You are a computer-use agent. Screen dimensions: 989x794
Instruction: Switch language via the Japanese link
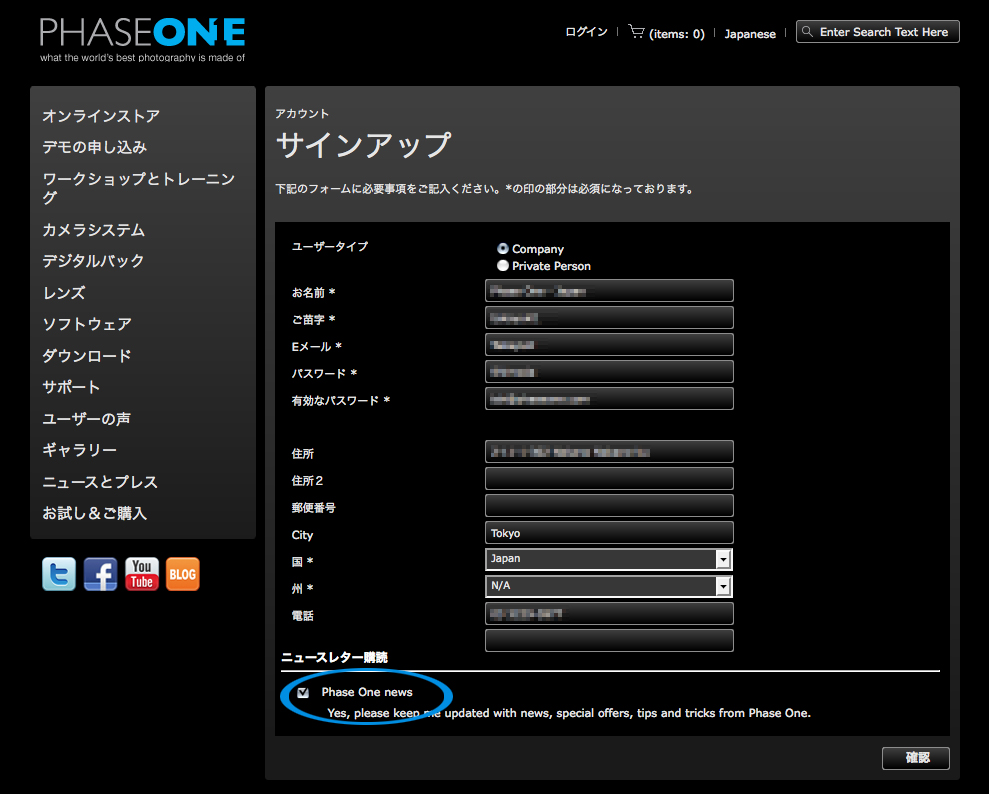(x=750, y=33)
